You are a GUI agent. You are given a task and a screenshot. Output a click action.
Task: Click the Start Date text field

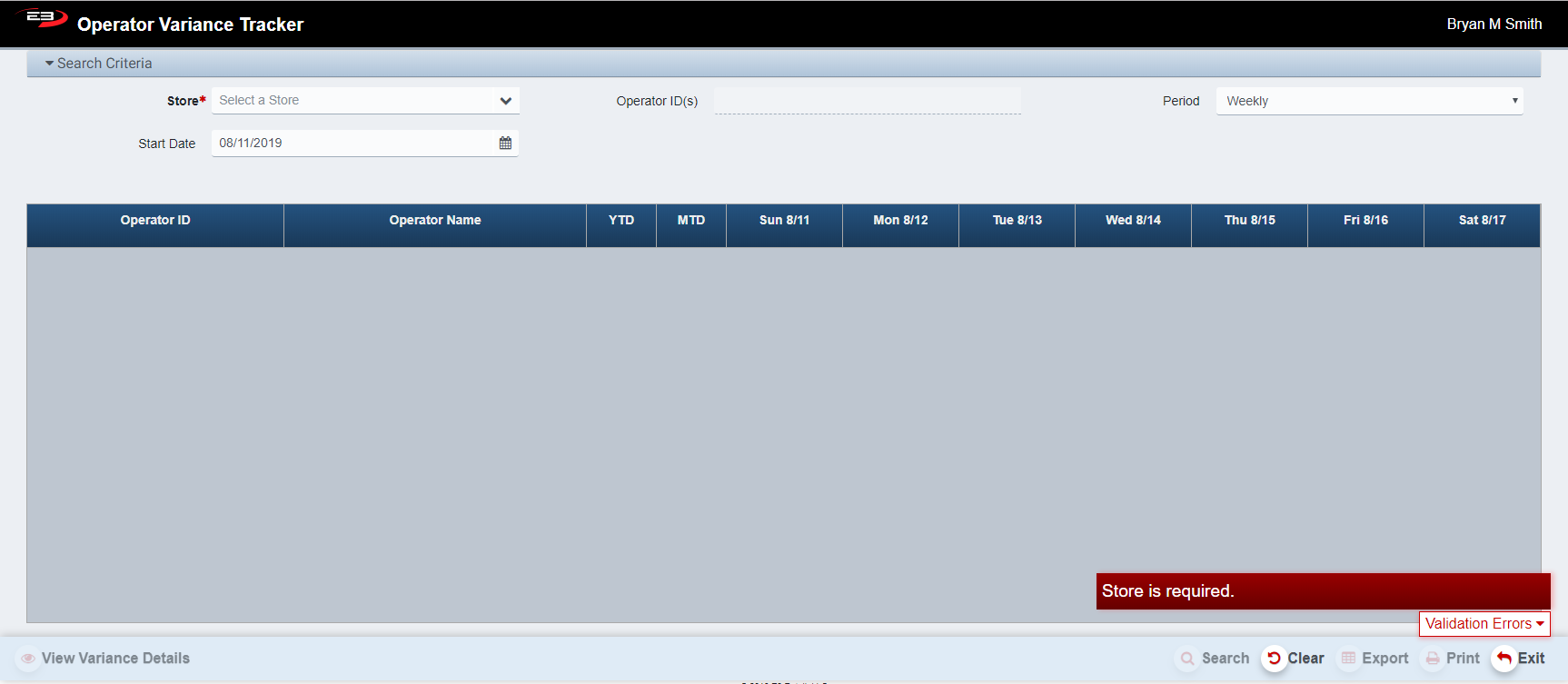tap(354, 144)
